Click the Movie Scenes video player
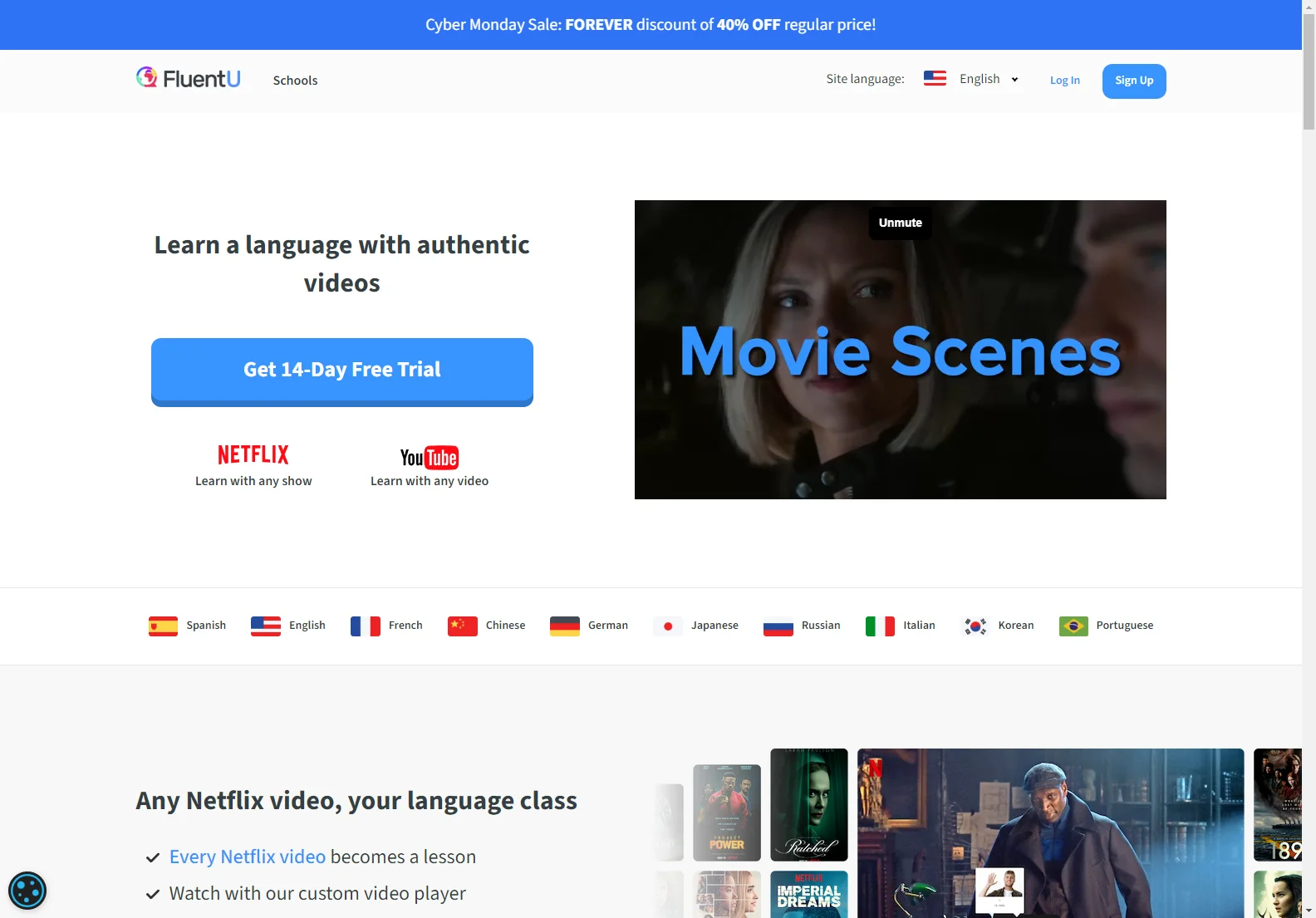This screenshot has width=1316, height=918. pos(901,350)
